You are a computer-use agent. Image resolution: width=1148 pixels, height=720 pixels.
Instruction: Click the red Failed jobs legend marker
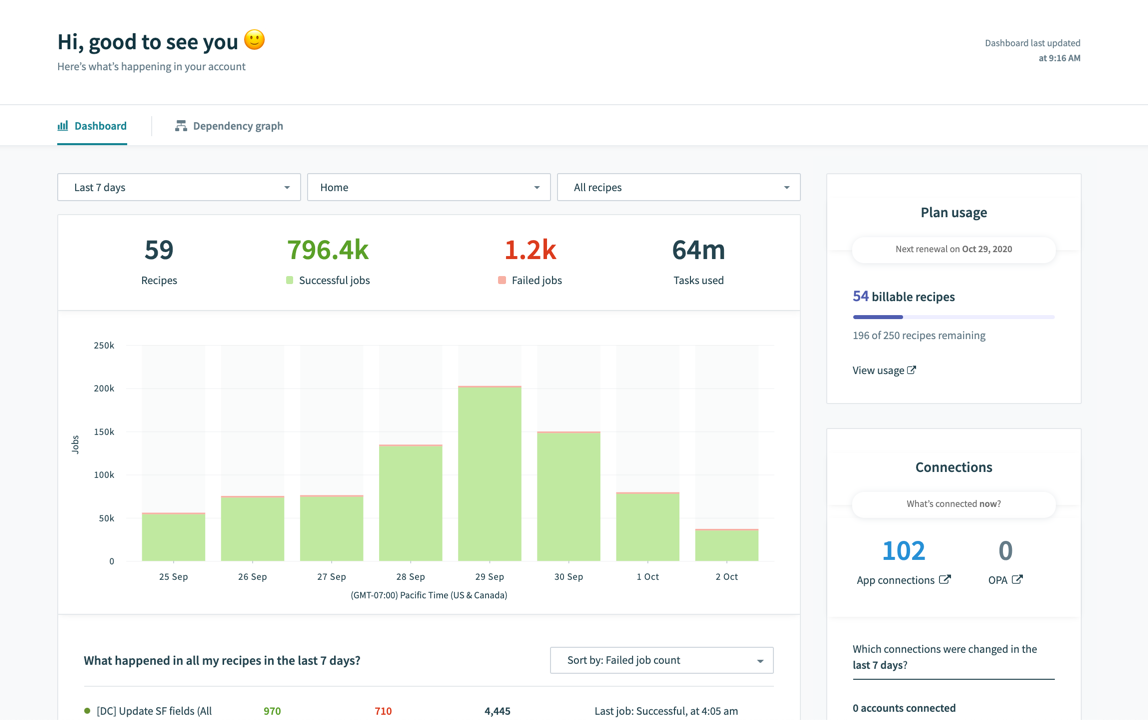point(501,281)
